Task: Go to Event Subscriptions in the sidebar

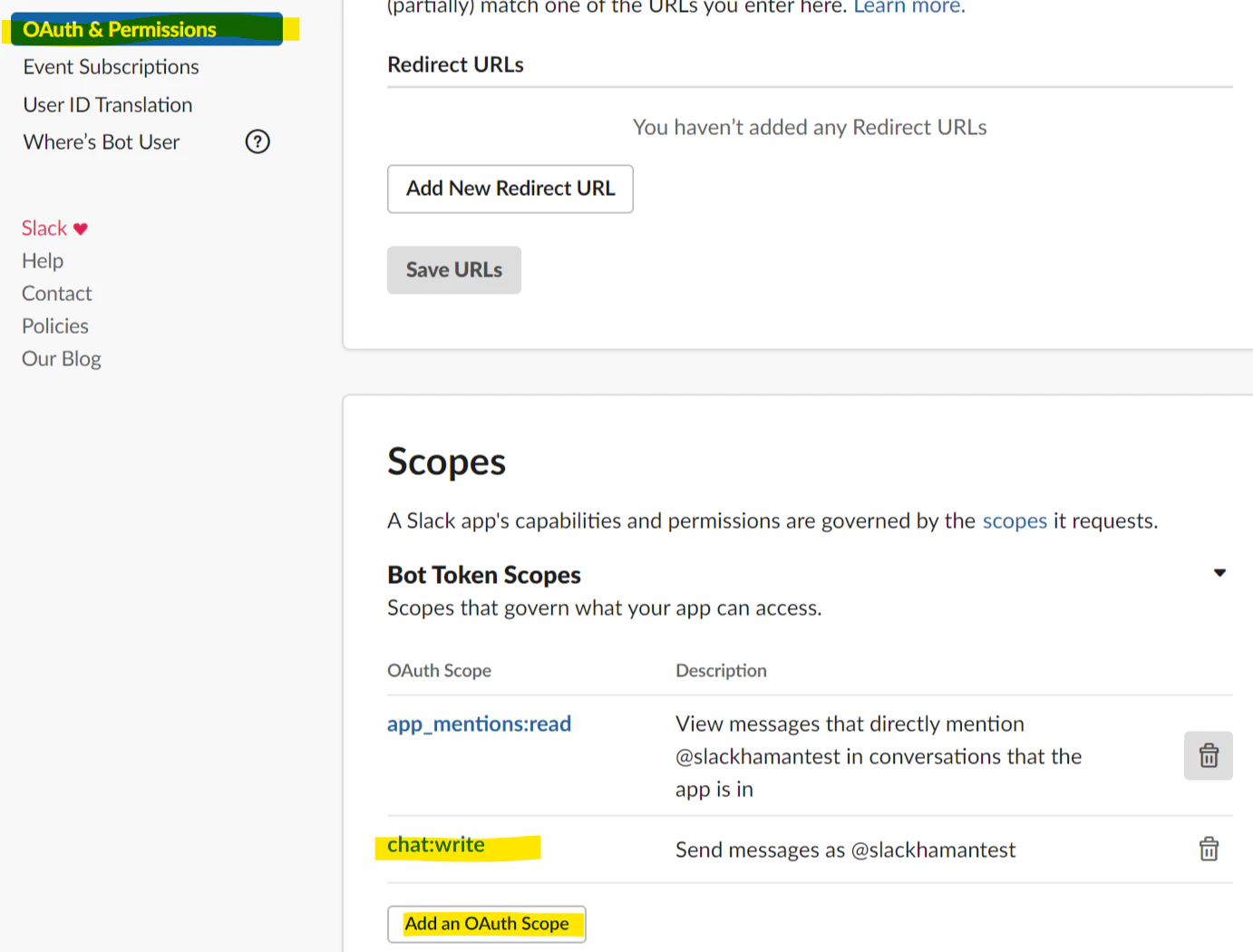Action: point(111,67)
